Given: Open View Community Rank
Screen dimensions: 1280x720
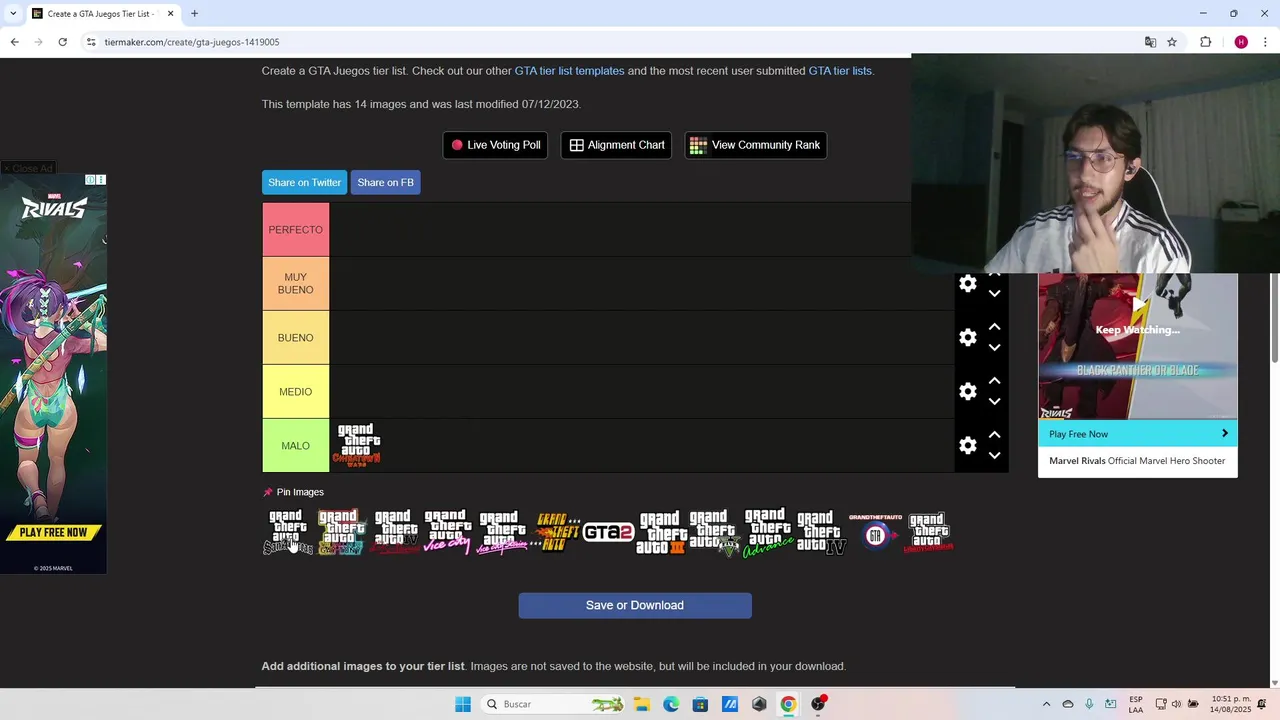Looking at the screenshot, I should (755, 145).
